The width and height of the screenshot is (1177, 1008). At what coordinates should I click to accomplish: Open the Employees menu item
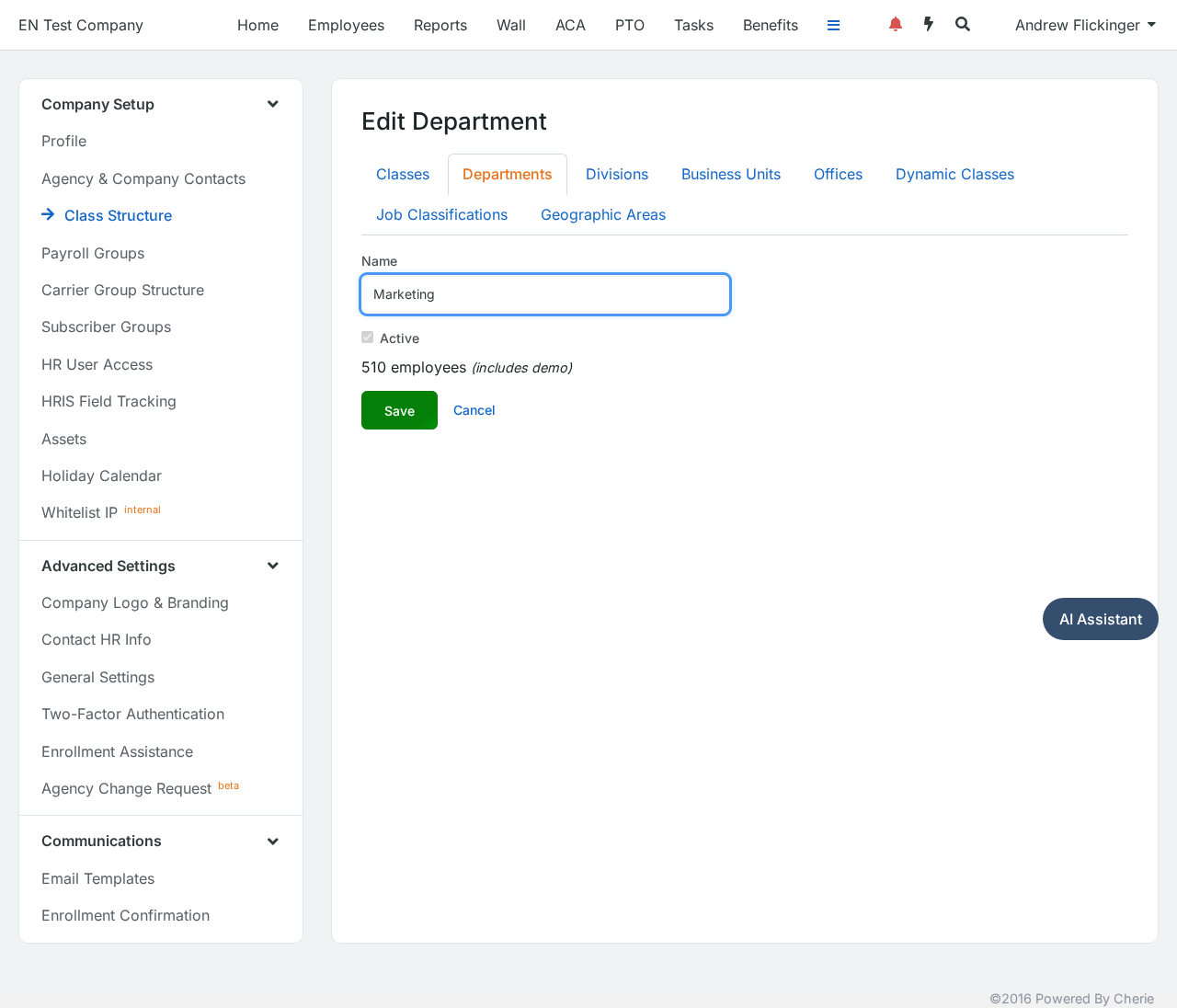coord(346,25)
